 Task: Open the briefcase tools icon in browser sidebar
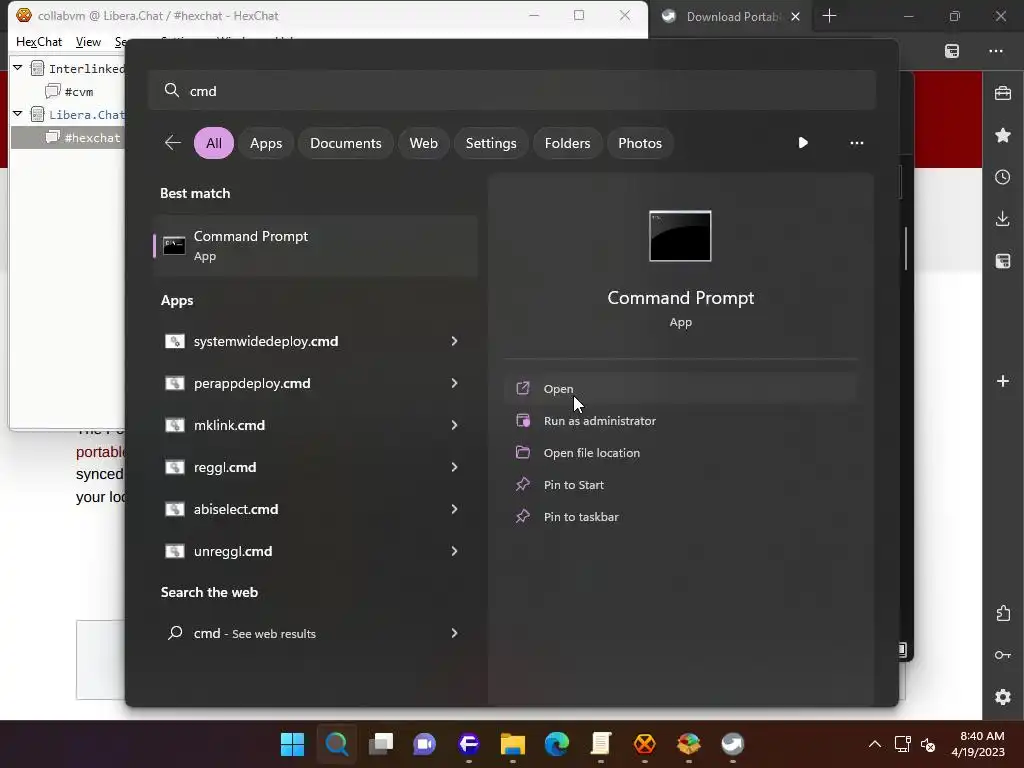click(1002, 93)
